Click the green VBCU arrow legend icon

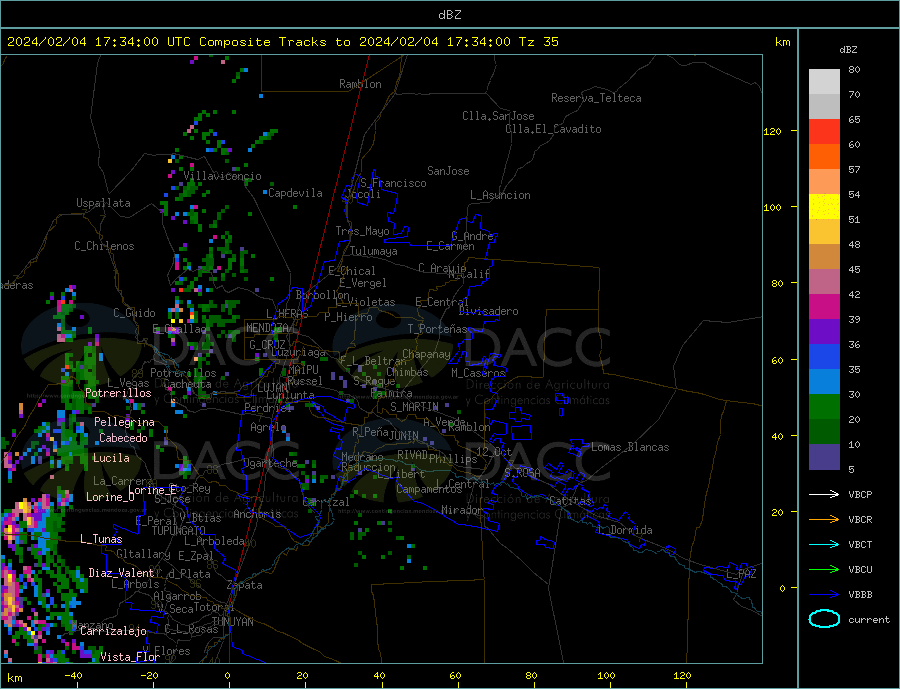tap(824, 570)
